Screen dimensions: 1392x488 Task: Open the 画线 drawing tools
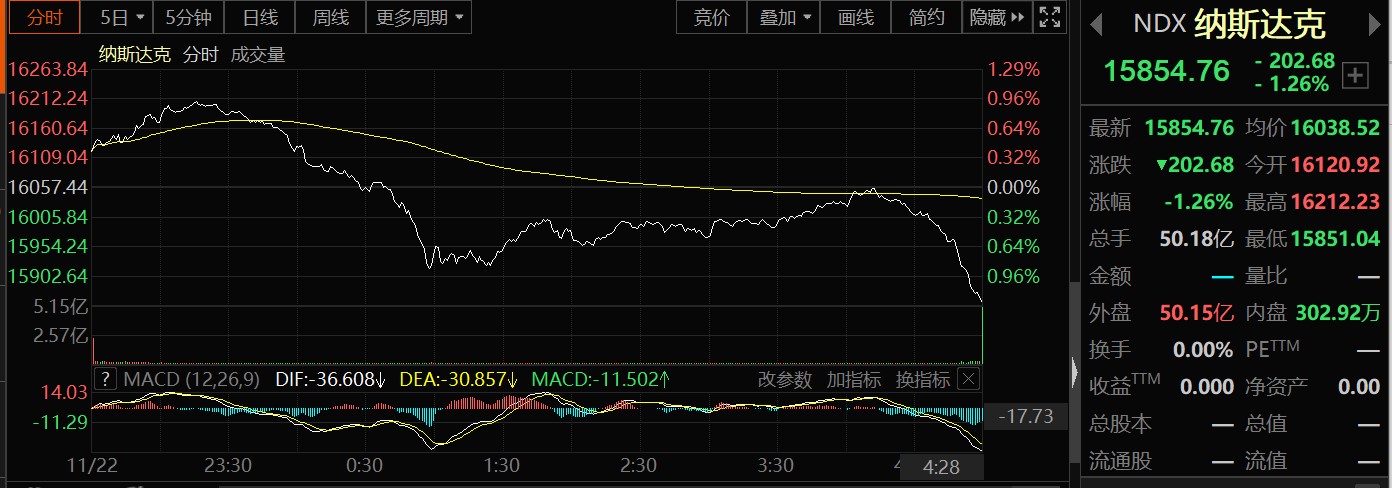point(856,17)
